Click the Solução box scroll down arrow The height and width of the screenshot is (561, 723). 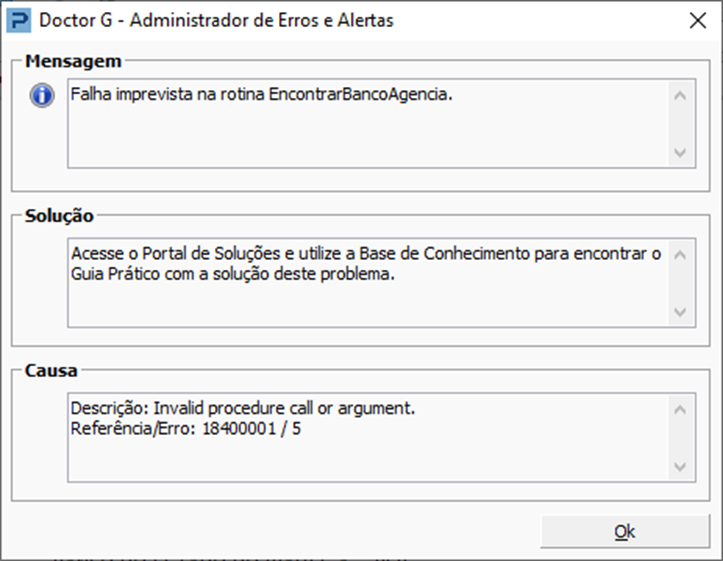(680, 312)
